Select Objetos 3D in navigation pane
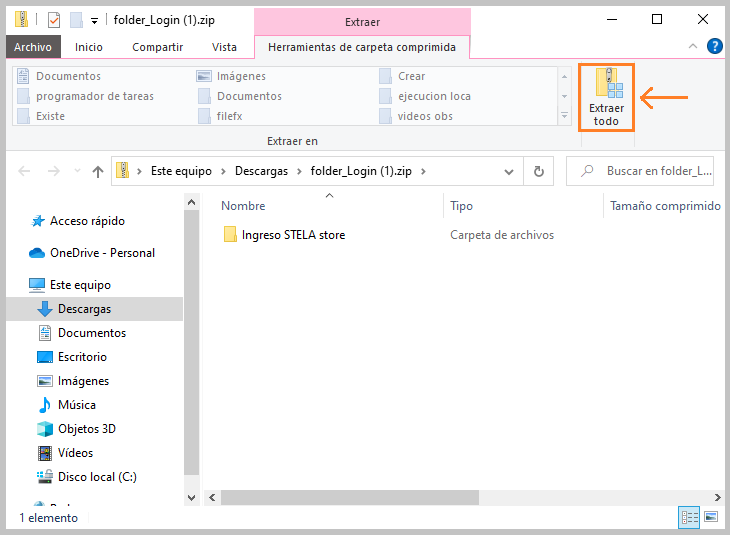This screenshot has width=730, height=535. [x=76, y=429]
